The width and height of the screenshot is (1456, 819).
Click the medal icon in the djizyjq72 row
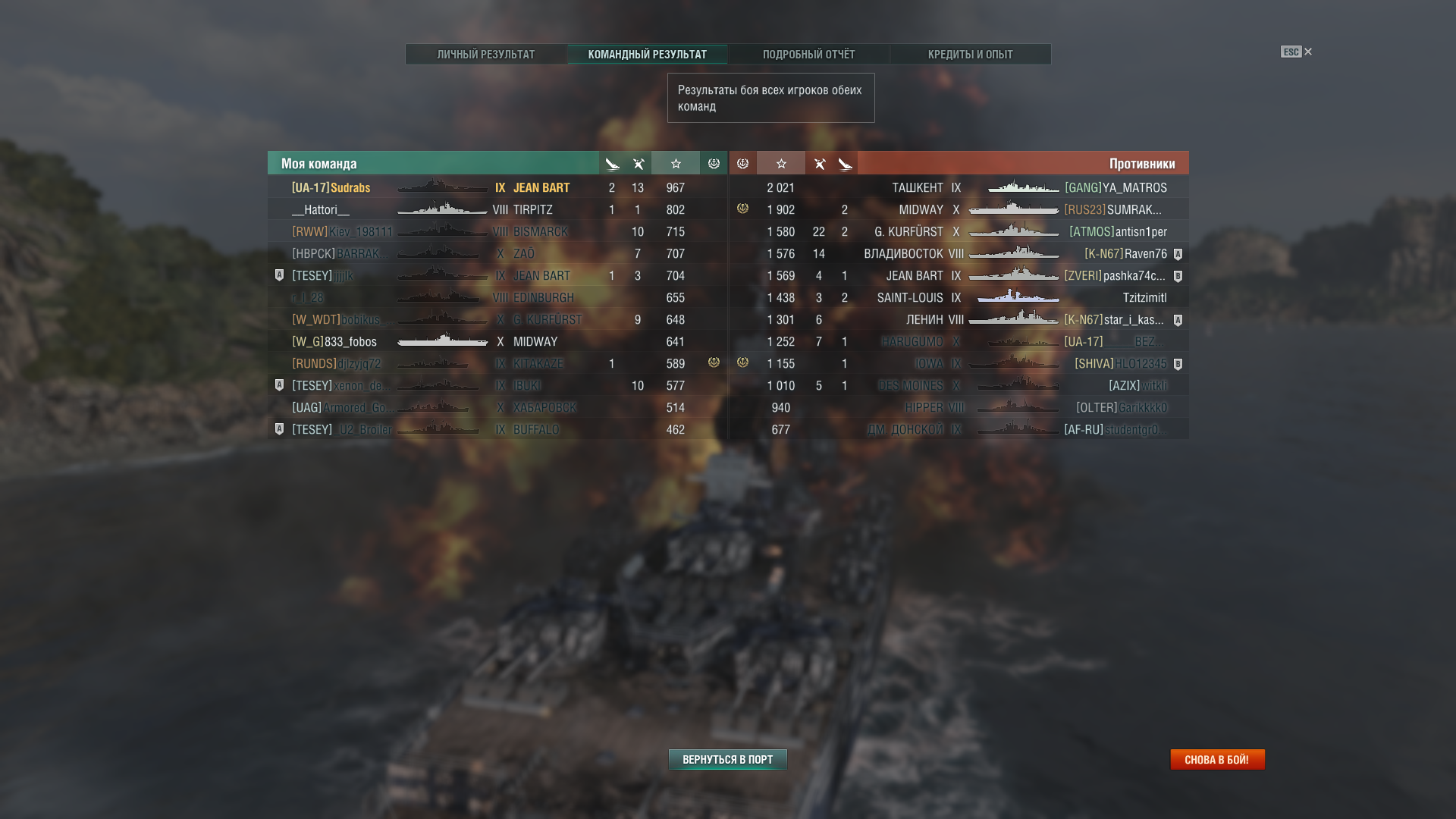714,362
